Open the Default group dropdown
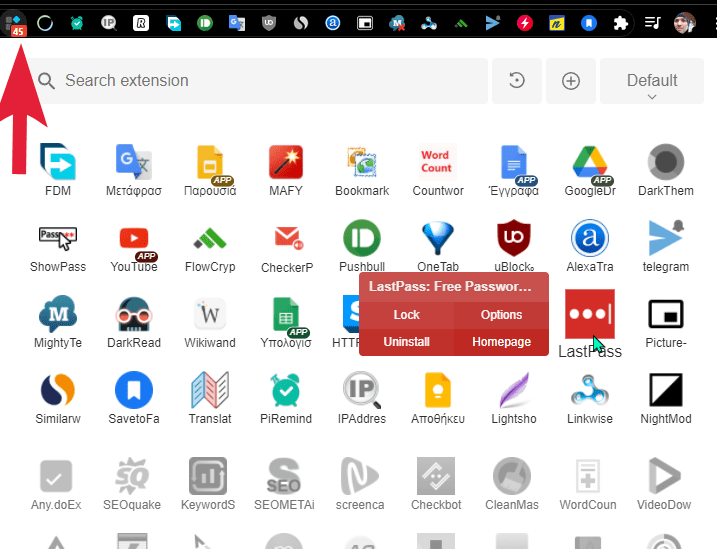The image size is (717, 549). coord(652,81)
